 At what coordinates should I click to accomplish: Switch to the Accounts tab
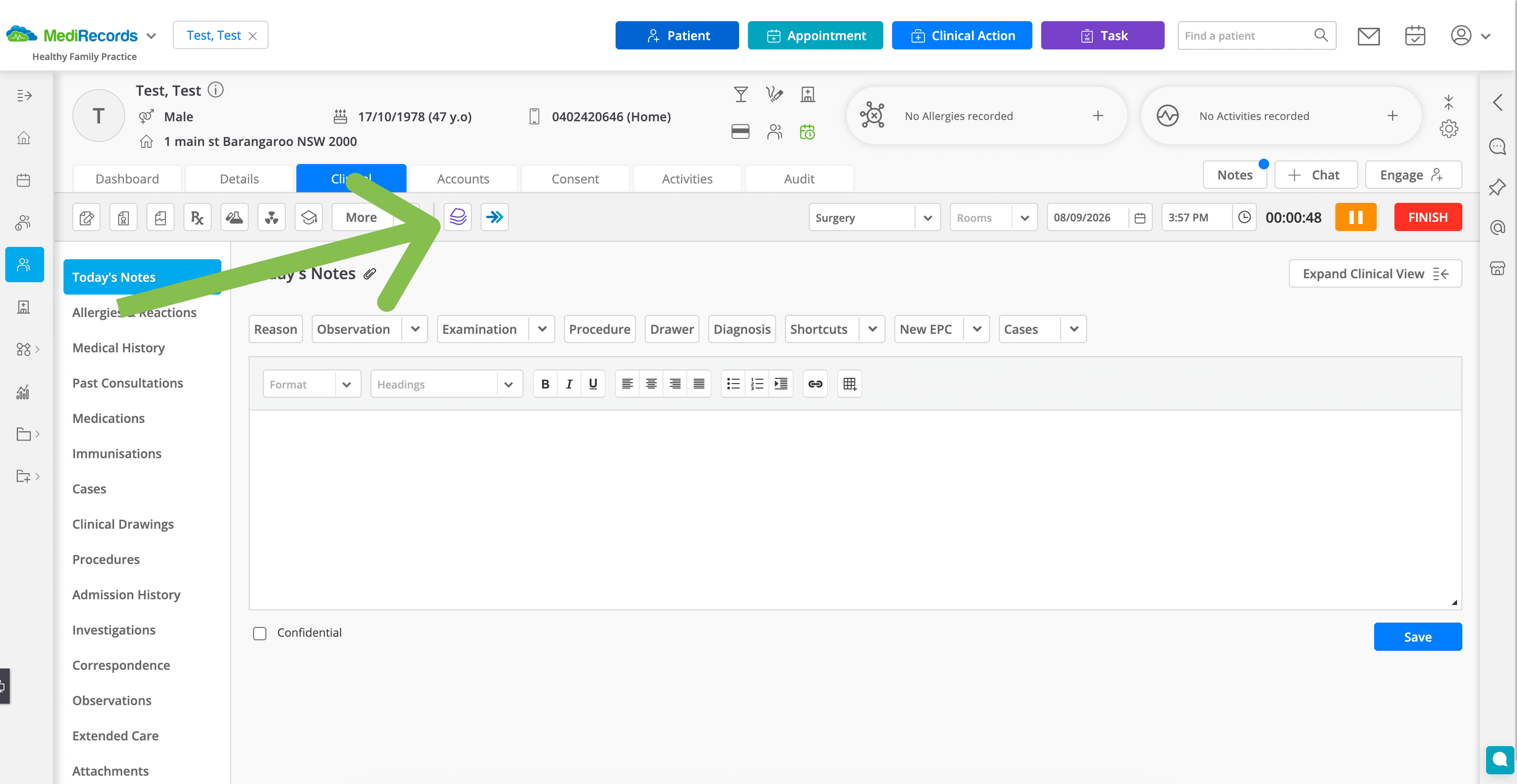click(463, 179)
